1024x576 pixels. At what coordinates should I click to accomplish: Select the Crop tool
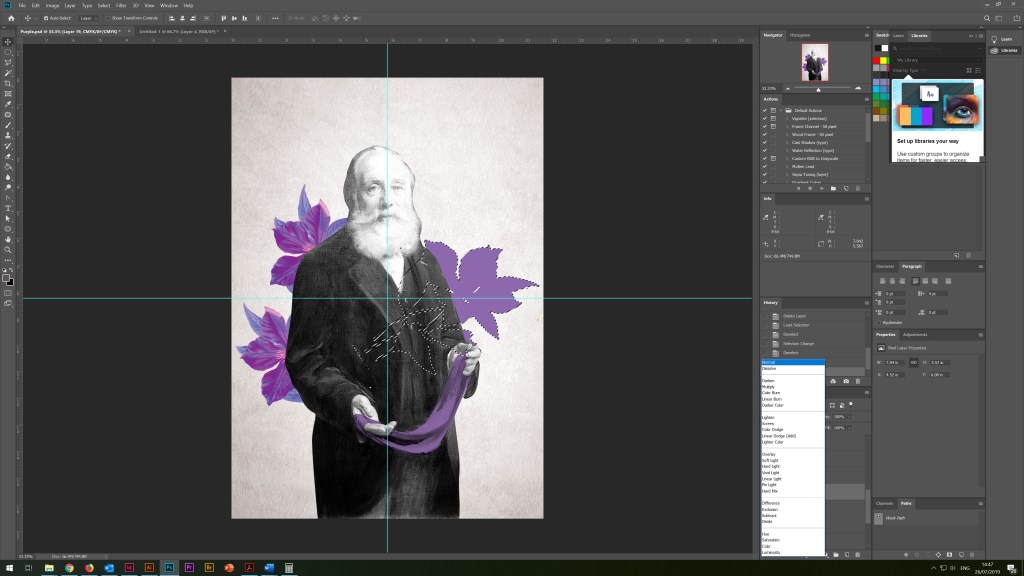pos(8,83)
